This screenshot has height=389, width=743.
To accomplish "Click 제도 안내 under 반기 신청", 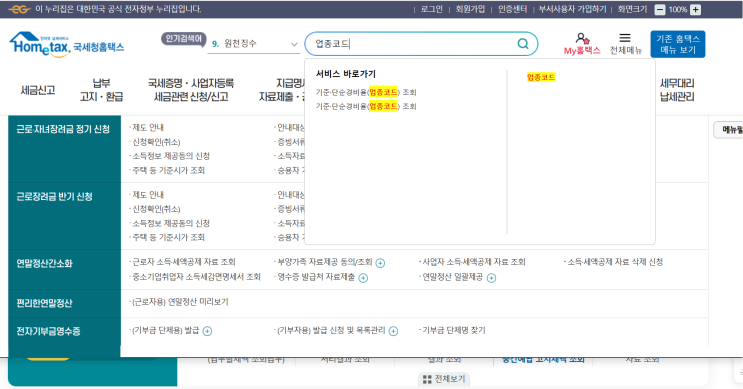I will coord(148,195).
